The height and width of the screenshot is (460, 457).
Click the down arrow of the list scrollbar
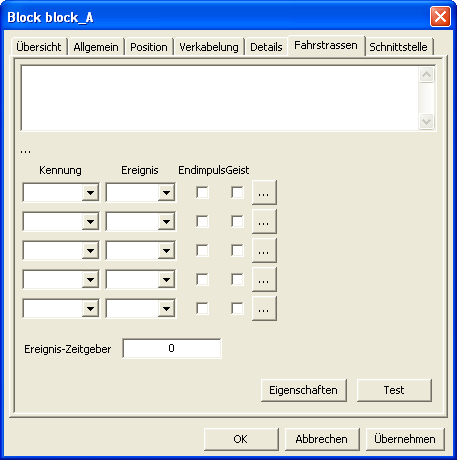(427, 121)
